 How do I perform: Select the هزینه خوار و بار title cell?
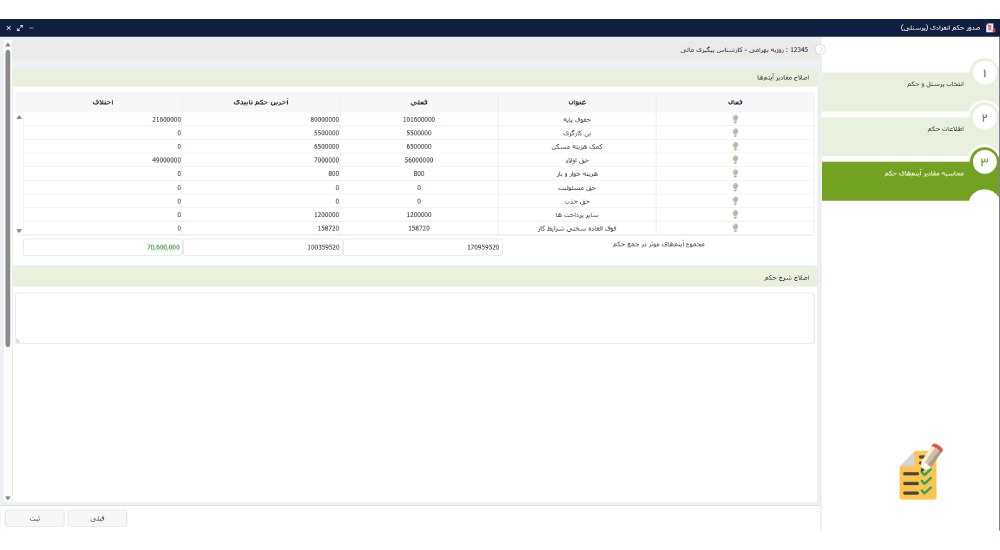point(577,174)
